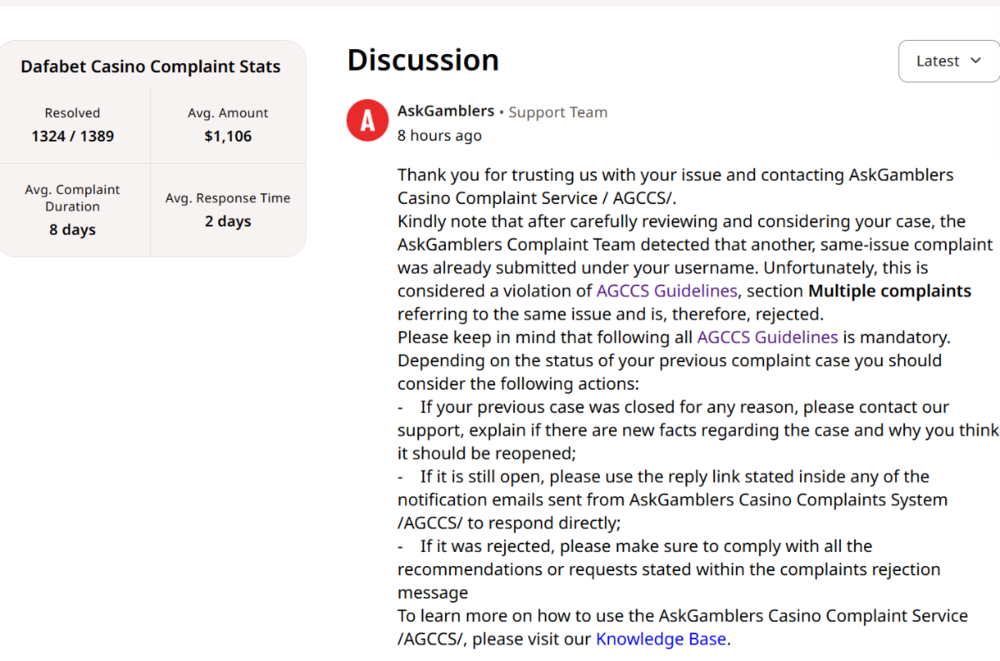The width and height of the screenshot is (1000, 661).
Task: Open the first AGCCS Guidelines link
Action: click(666, 291)
